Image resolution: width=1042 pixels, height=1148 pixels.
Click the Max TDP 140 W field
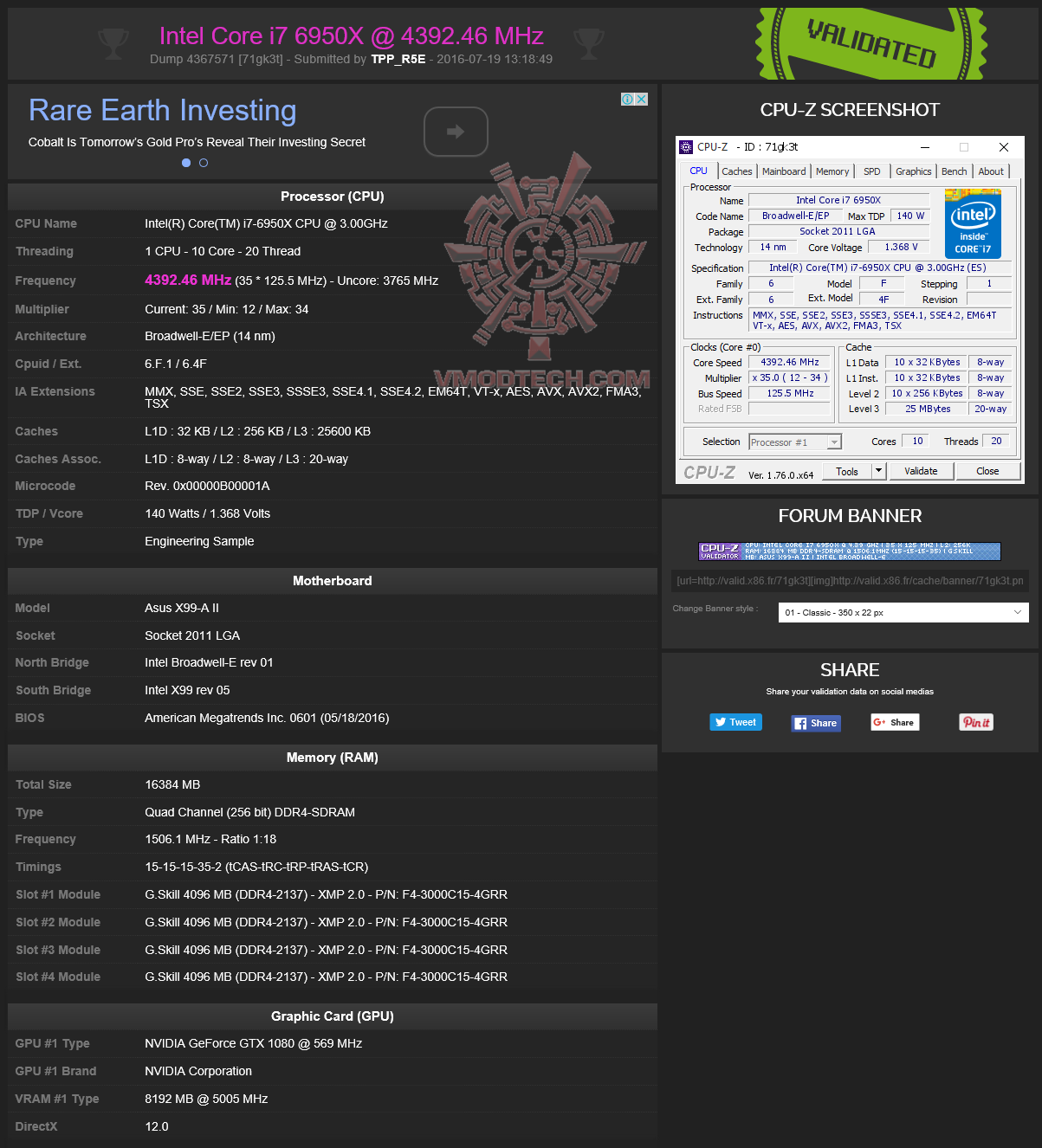(x=910, y=216)
